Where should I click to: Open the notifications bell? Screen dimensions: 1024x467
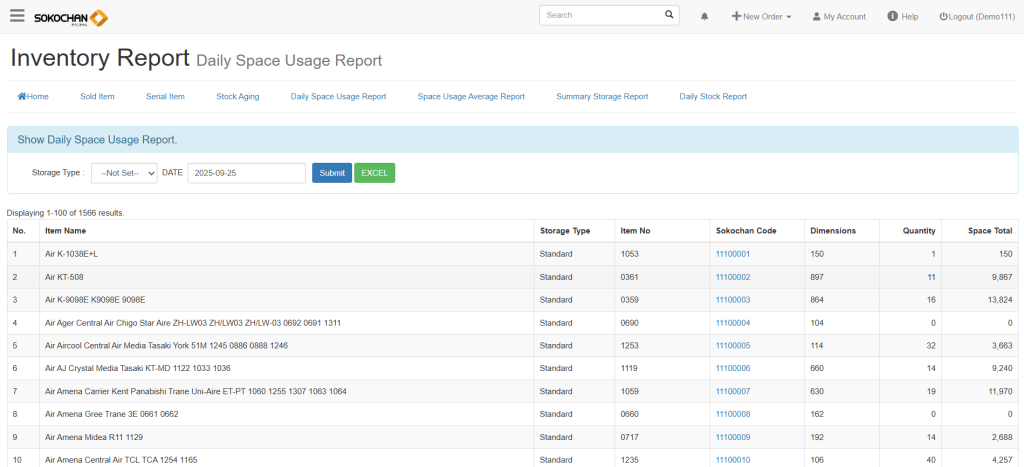coord(705,17)
